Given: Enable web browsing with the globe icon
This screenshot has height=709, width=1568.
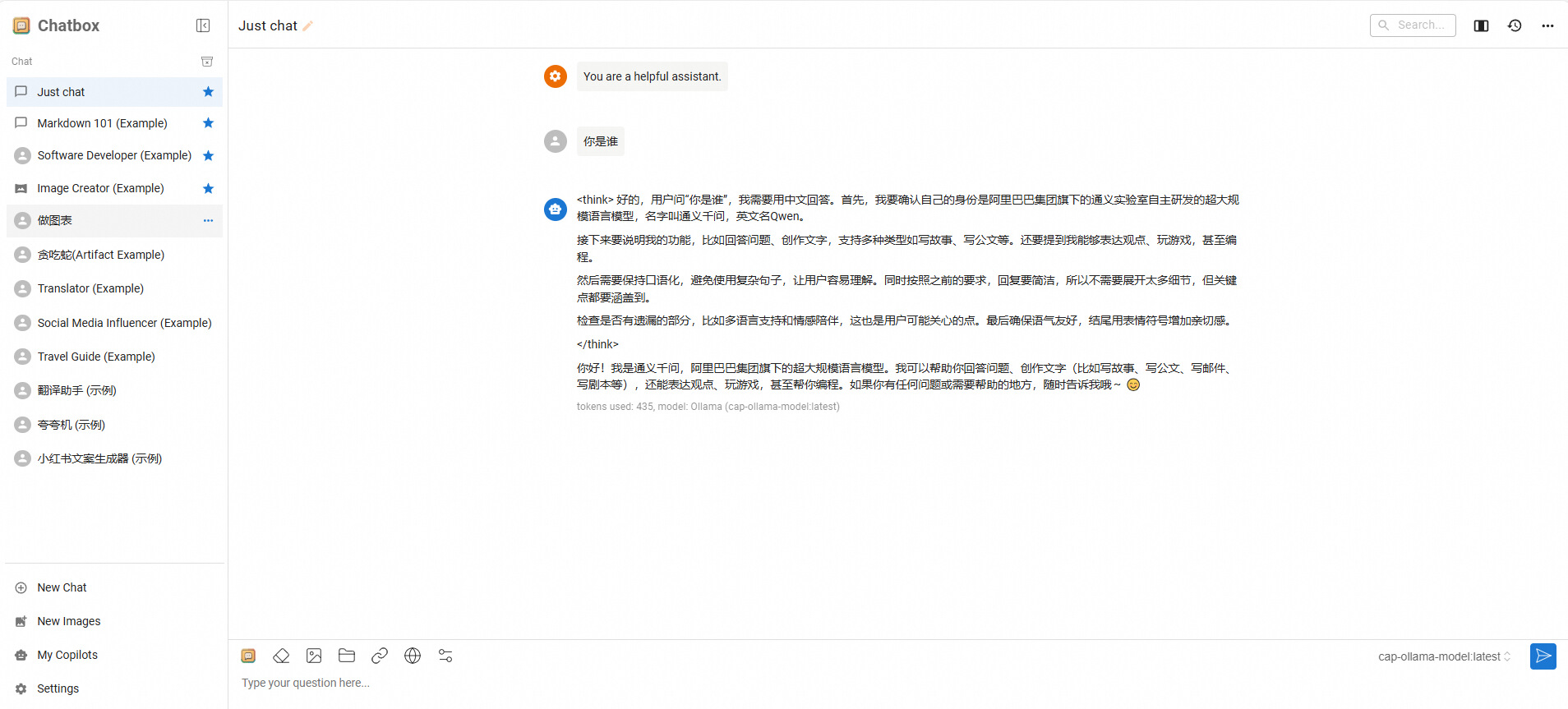Looking at the screenshot, I should (413, 656).
